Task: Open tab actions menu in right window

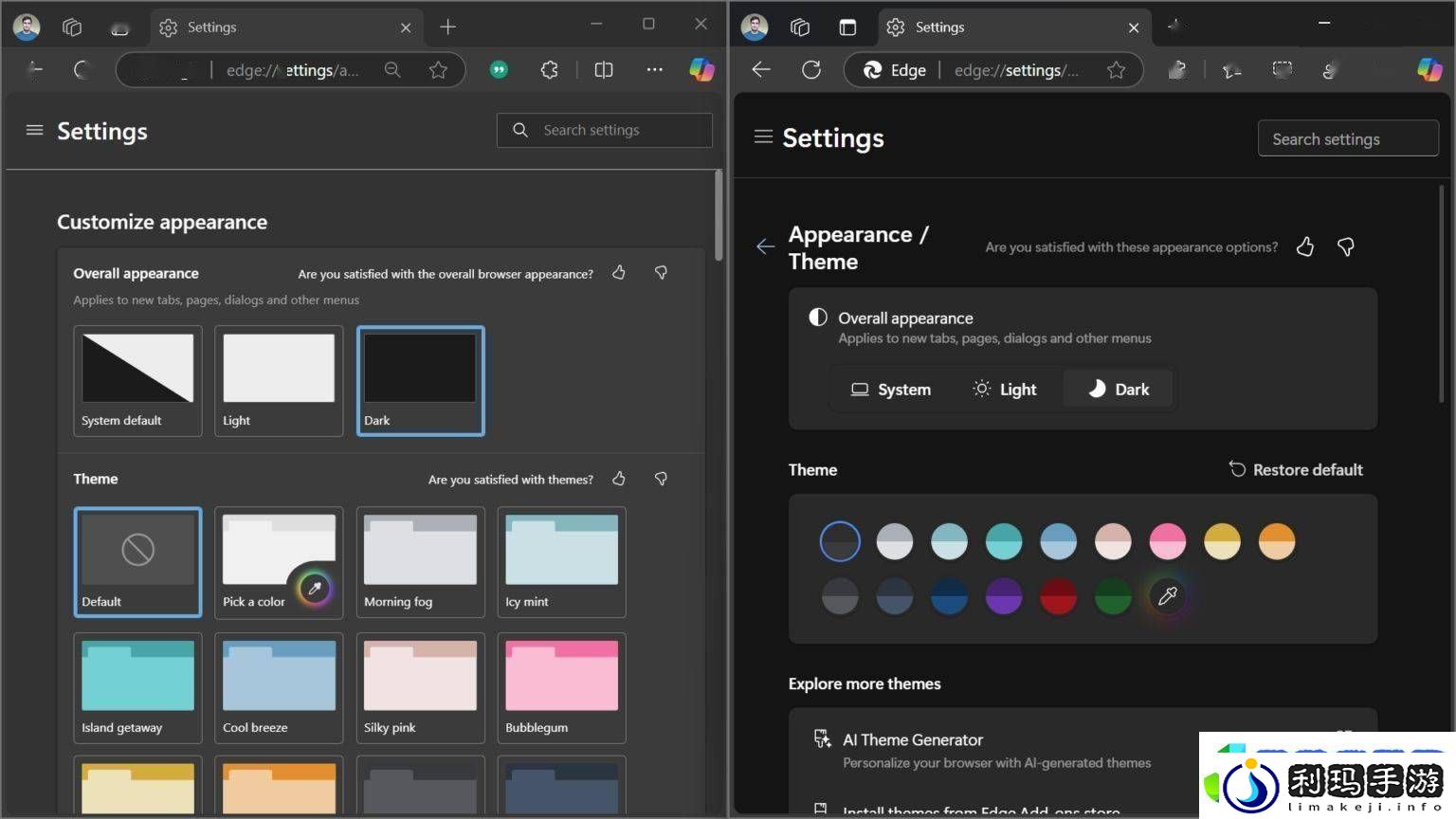Action: [x=847, y=27]
